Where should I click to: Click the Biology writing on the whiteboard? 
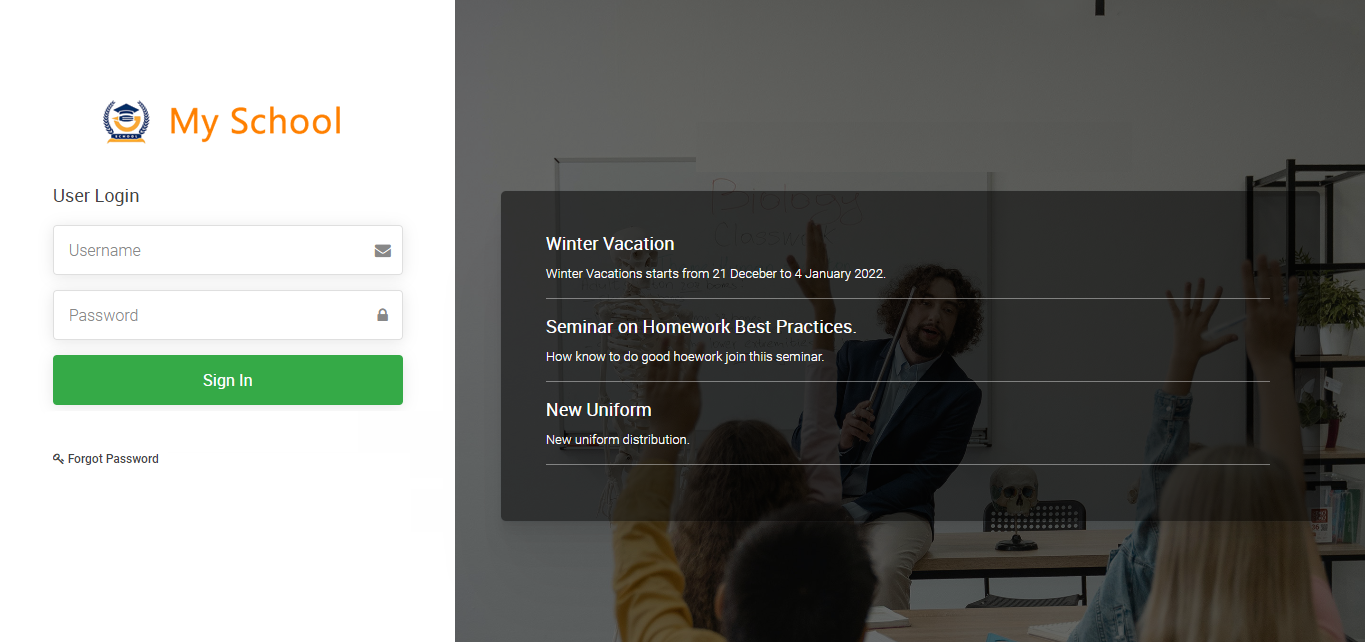785,198
